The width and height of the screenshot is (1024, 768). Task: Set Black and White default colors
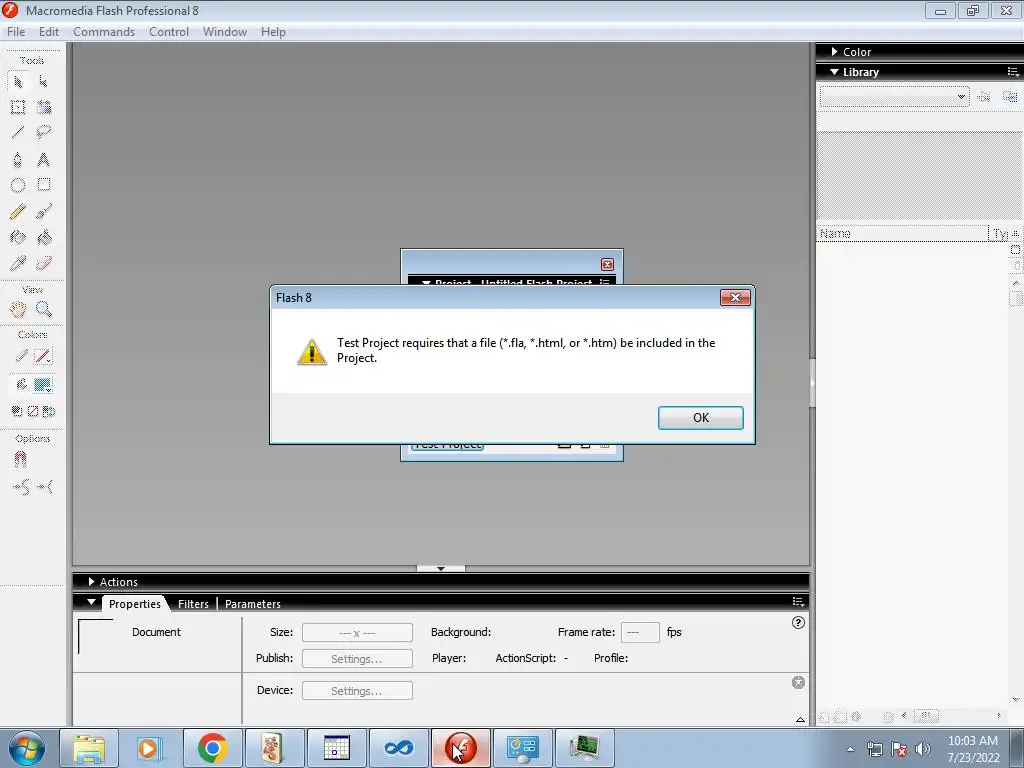click(x=17, y=411)
